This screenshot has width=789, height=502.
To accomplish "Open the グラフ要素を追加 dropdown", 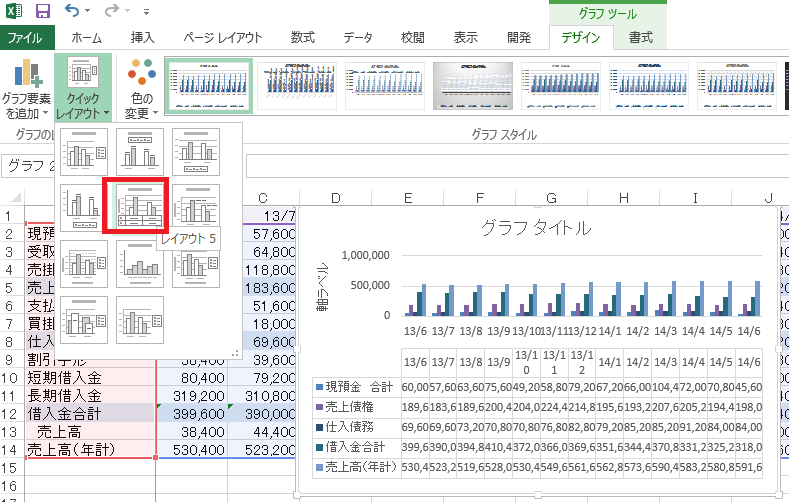I will pos(27,90).
